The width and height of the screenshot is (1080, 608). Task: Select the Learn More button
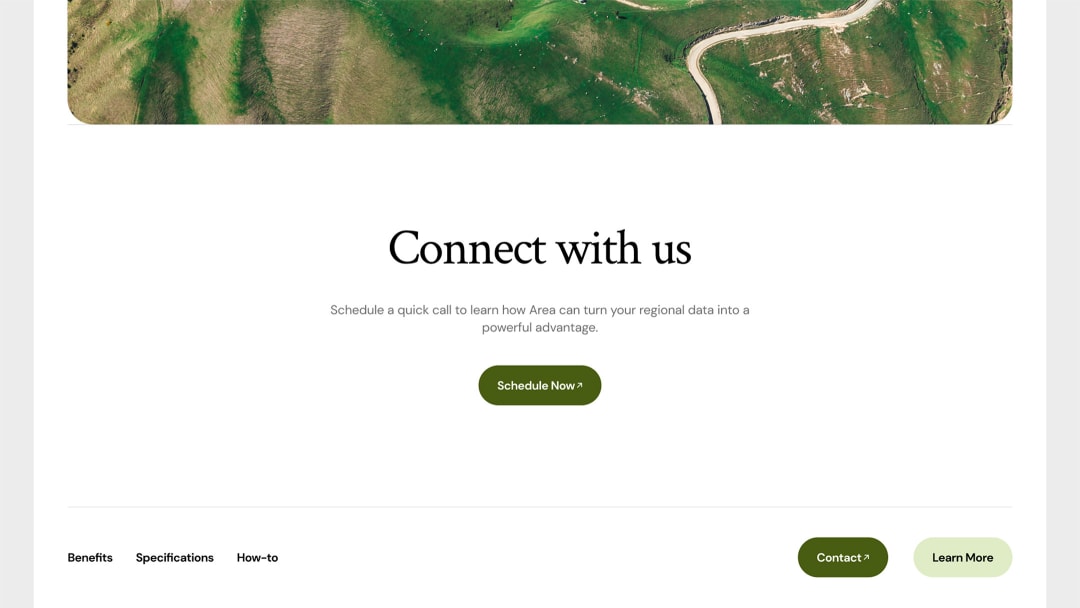click(x=962, y=558)
